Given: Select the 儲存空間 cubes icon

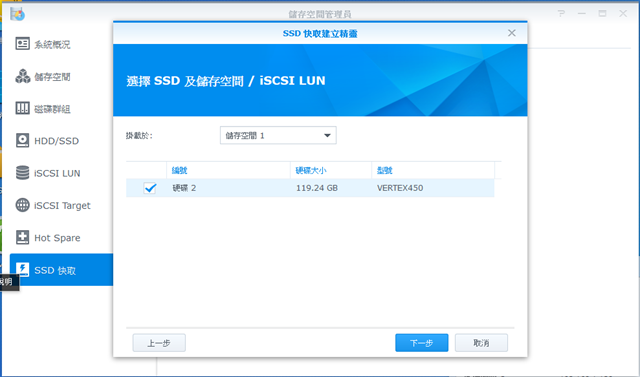Looking at the screenshot, I should coord(22,76).
